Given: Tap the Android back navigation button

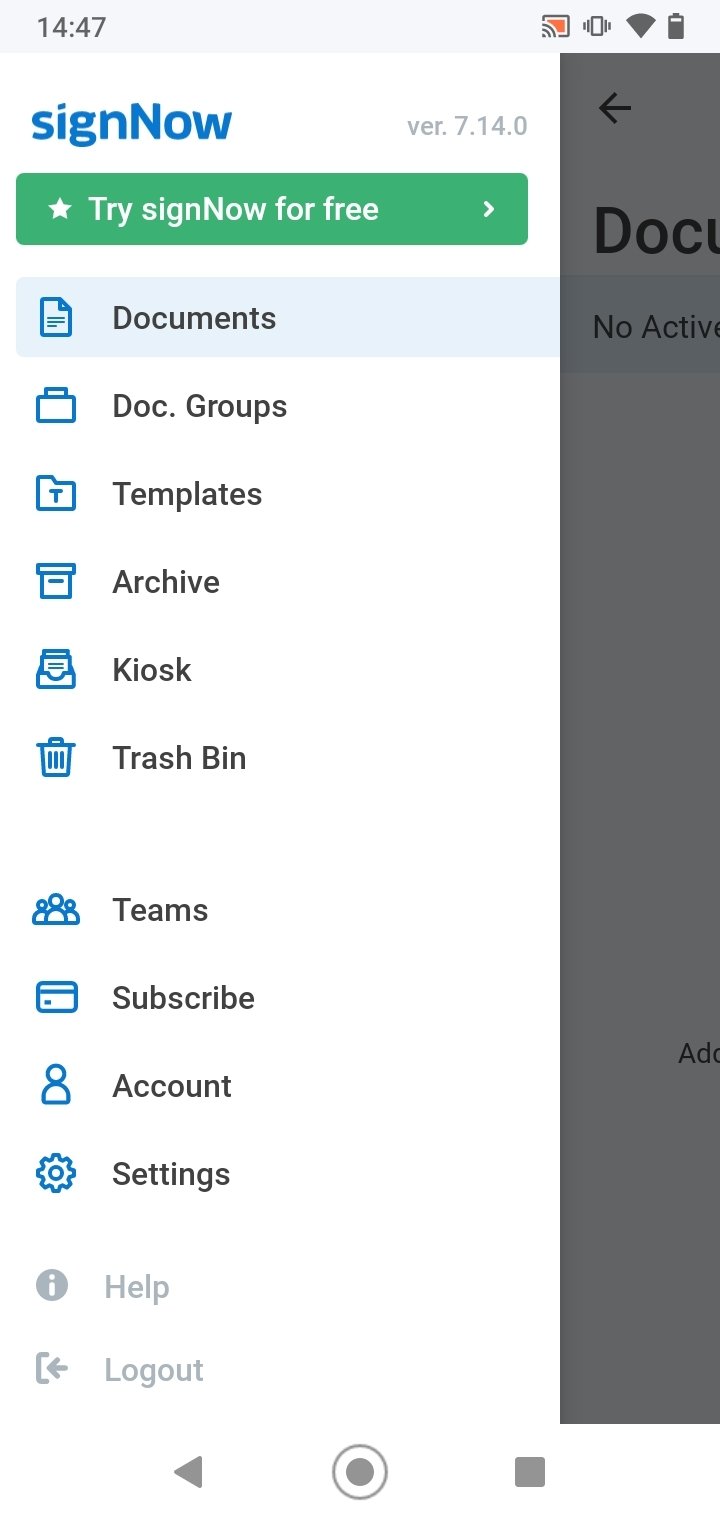Looking at the screenshot, I should (188, 1471).
